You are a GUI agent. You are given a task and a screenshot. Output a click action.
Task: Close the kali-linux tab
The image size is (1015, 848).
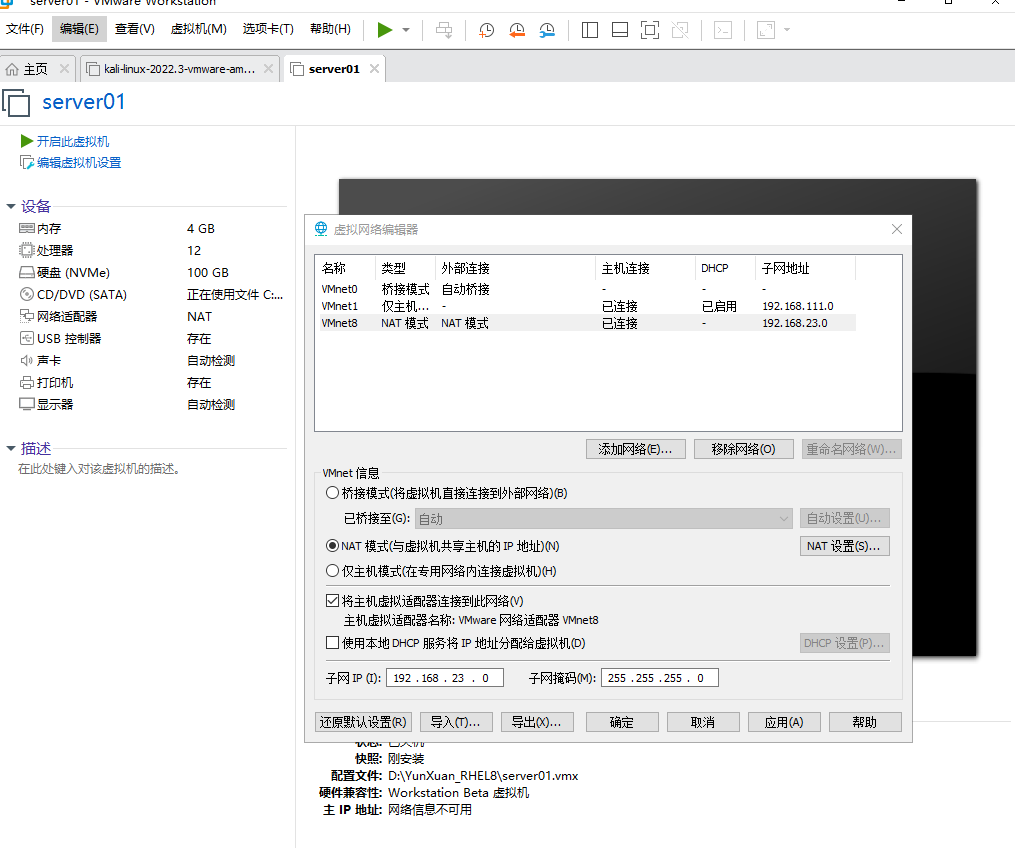pos(269,69)
